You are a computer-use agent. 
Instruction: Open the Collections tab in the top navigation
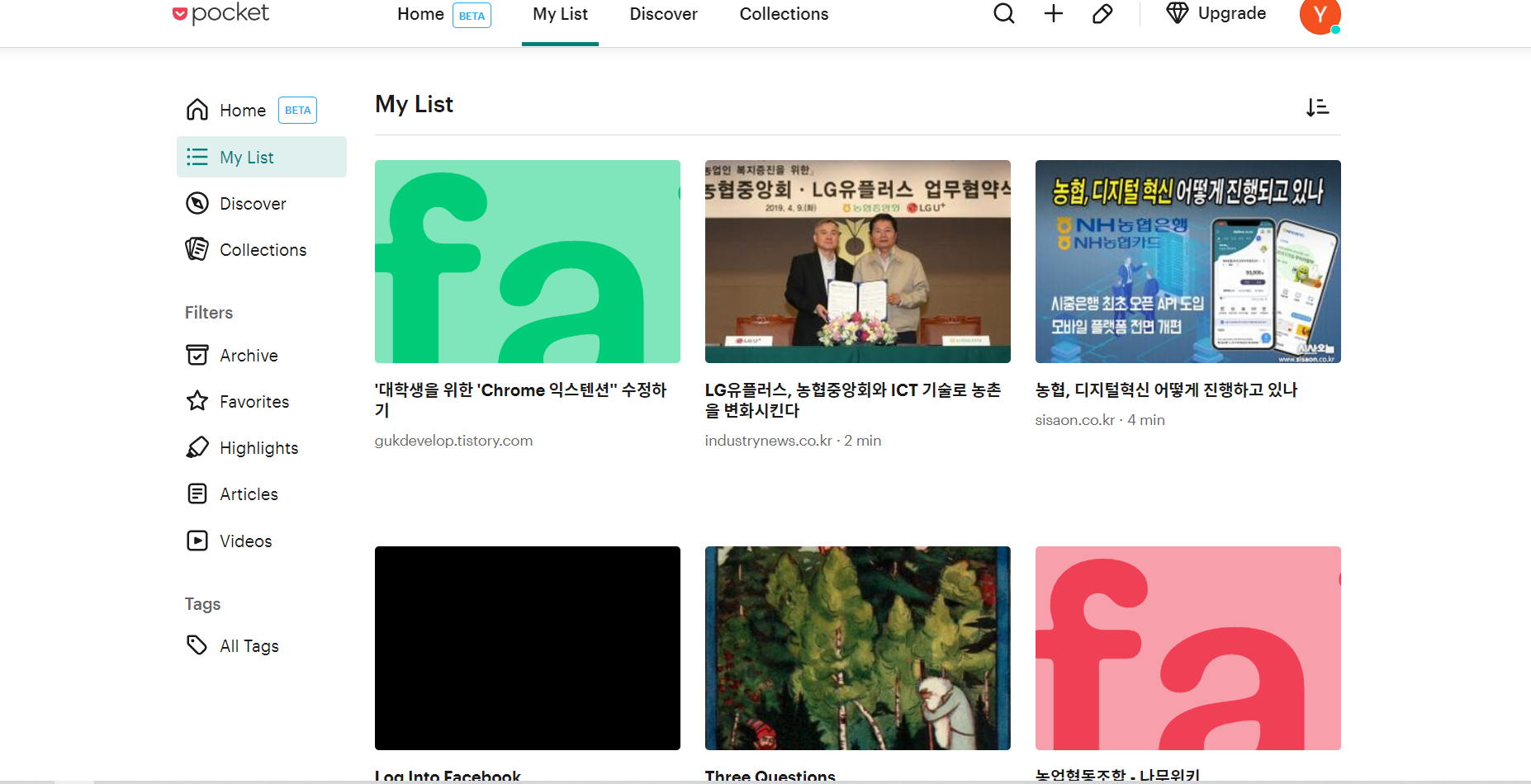pos(784,14)
